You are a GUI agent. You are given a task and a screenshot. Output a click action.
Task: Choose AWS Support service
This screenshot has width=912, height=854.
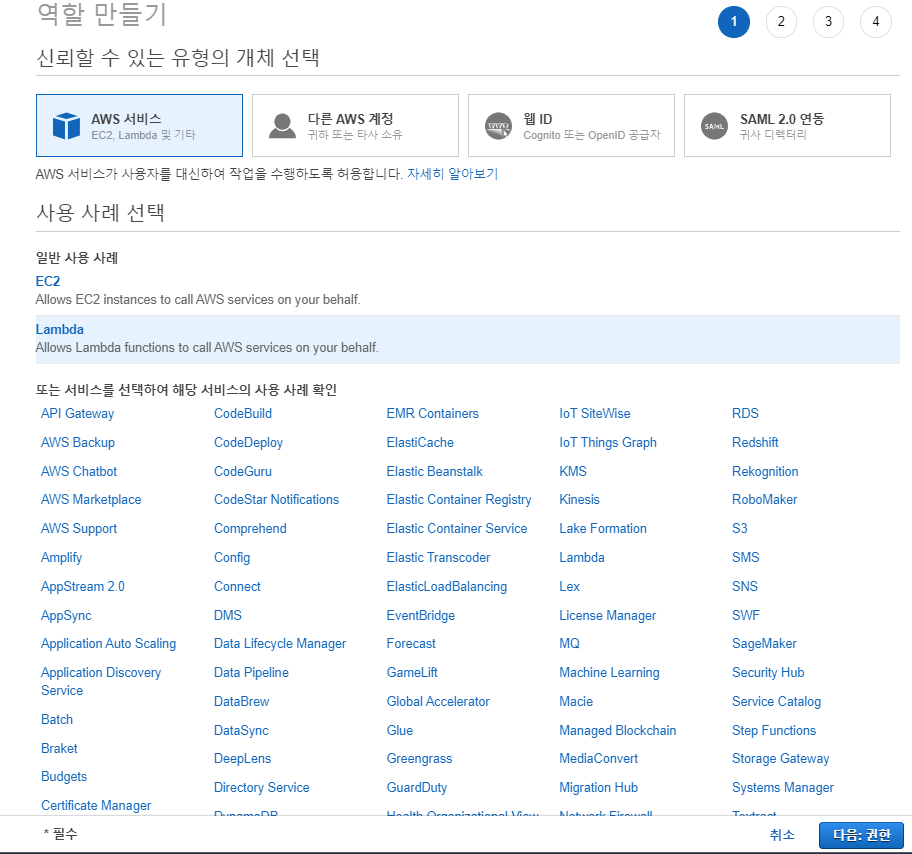click(x=79, y=529)
